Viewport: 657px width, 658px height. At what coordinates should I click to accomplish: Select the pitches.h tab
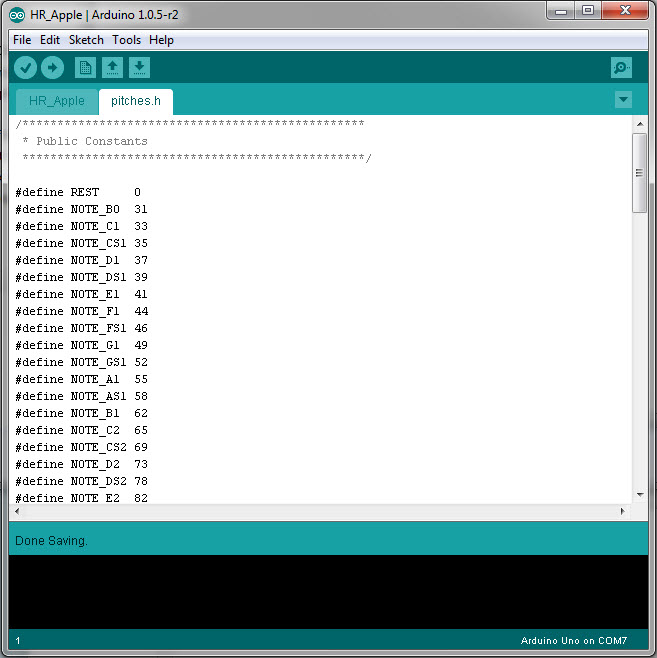pos(136,101)
